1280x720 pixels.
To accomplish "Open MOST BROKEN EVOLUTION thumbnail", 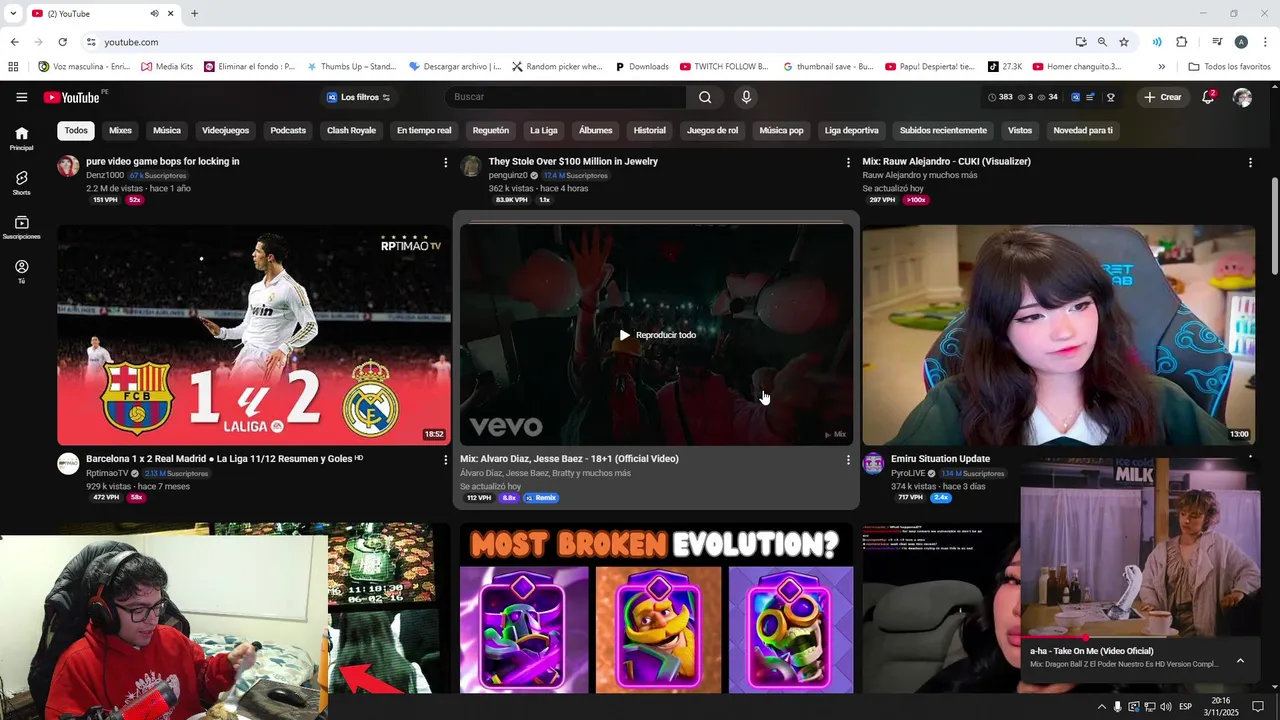I will click(x=657, y=608).
